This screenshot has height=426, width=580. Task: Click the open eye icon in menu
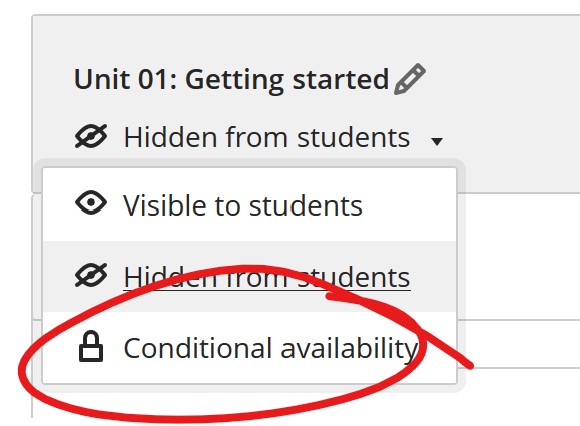click(91, 203)
